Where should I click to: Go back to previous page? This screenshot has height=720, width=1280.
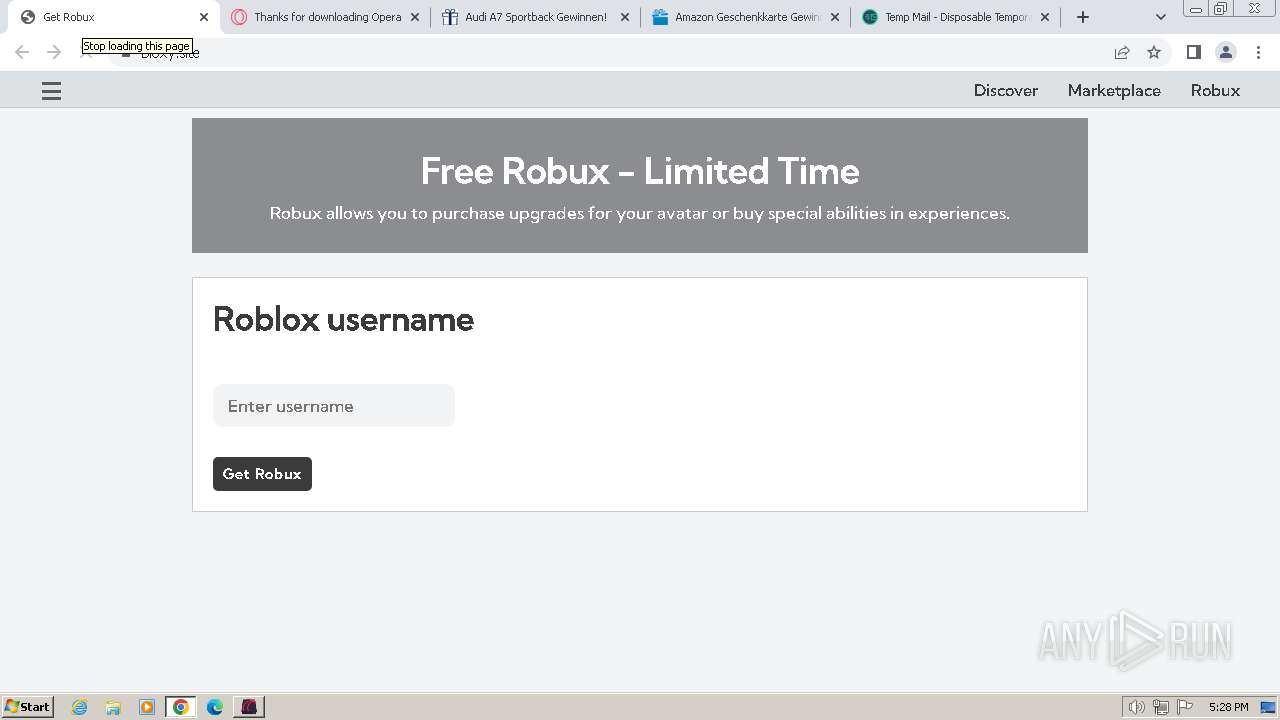(x=22, y=52)
